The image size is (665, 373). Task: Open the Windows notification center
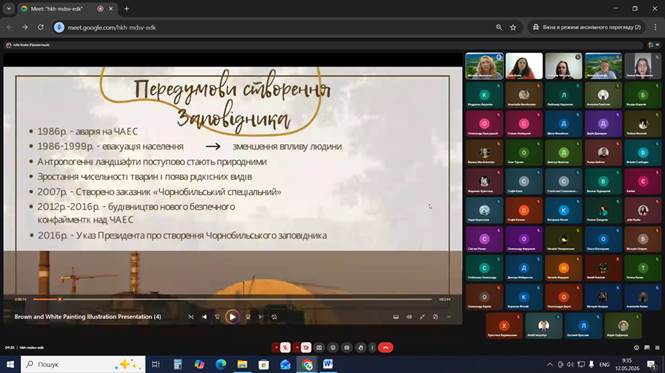click(x=651, y=365)
